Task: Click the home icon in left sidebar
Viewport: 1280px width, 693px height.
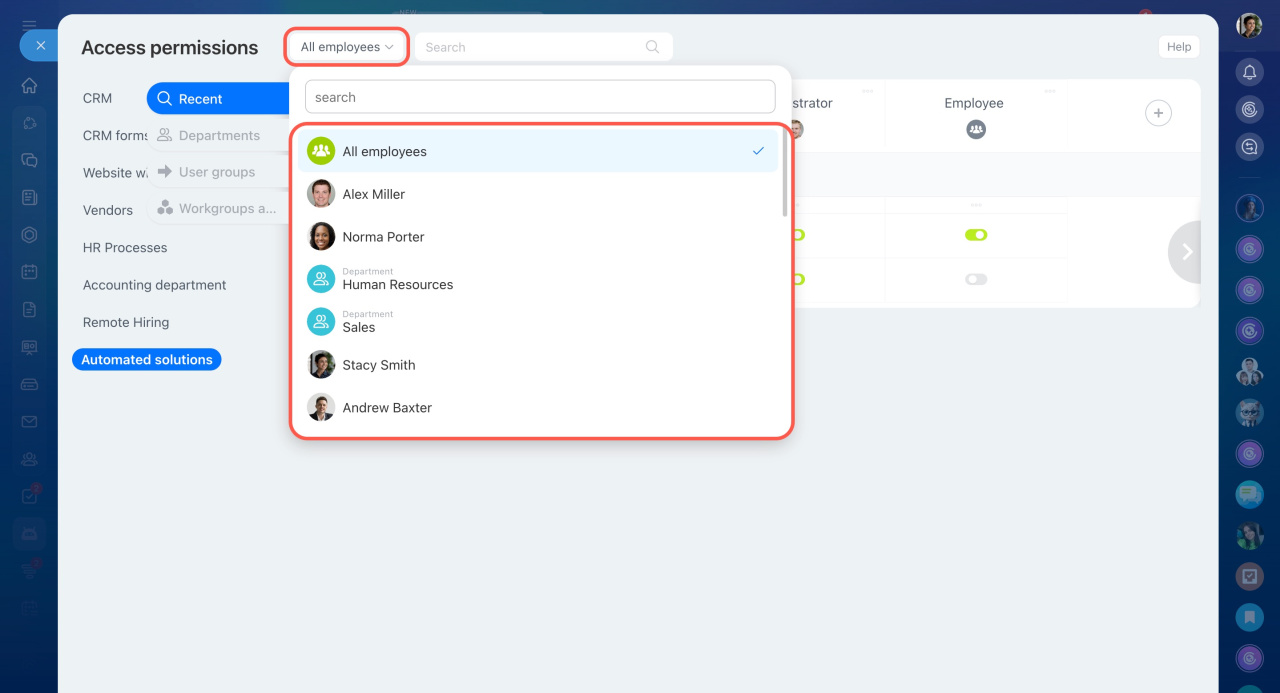Action: pos(29,85)
